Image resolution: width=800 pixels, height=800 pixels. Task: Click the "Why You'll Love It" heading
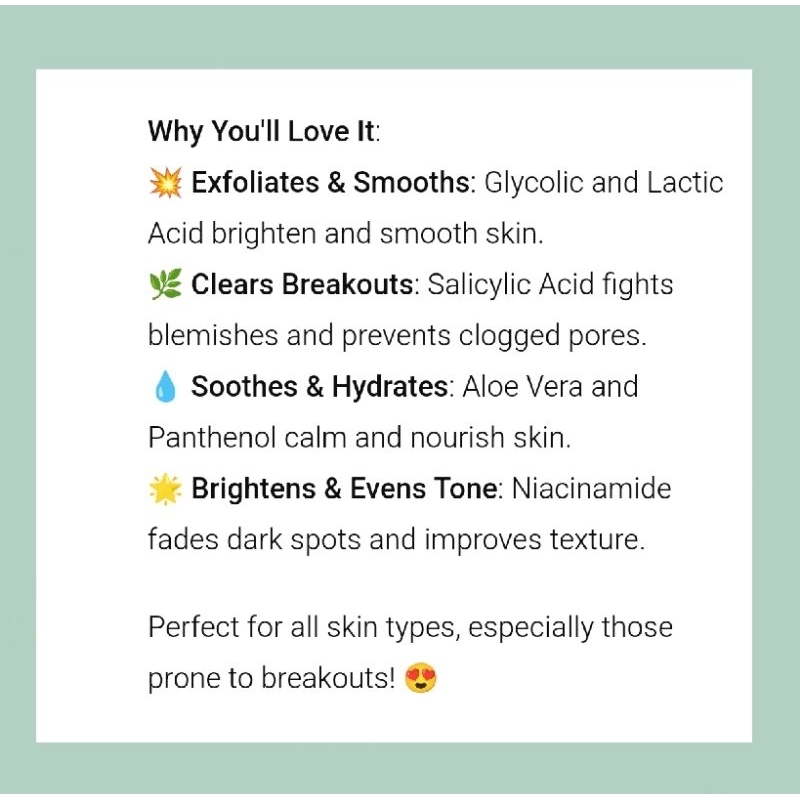(x=263, y=131)
